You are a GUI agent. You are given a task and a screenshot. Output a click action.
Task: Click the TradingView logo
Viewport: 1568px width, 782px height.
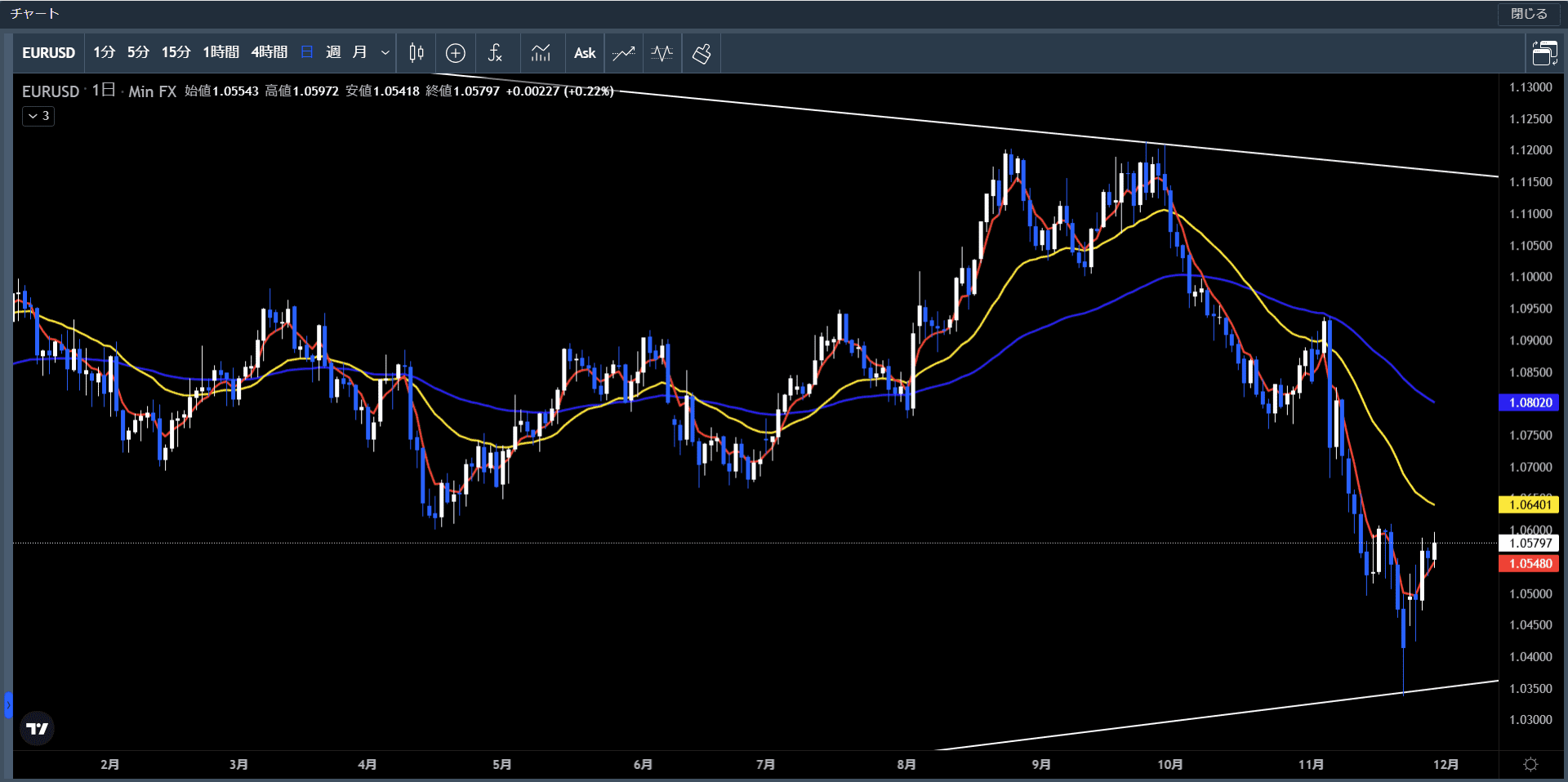(x=37, y=728)
